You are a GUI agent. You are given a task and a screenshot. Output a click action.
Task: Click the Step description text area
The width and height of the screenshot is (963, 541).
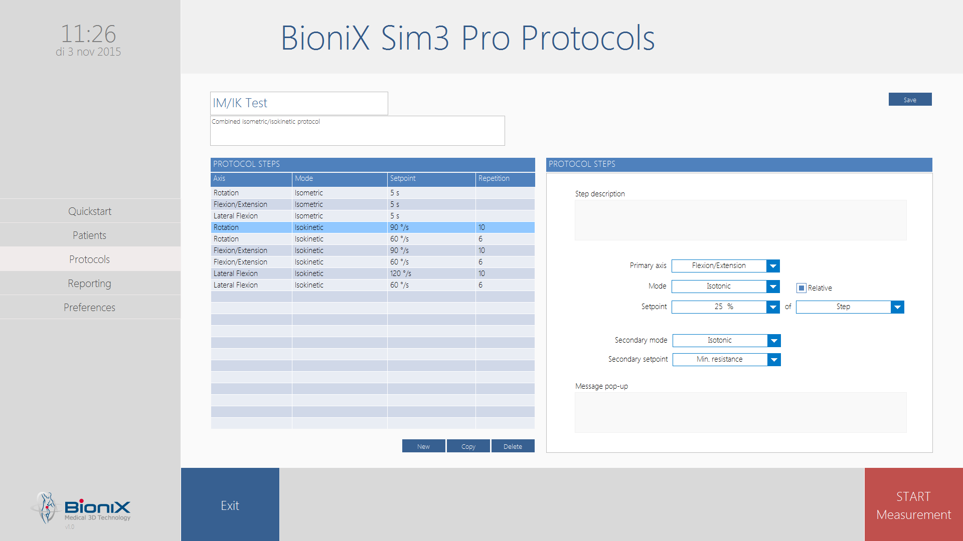741,220
